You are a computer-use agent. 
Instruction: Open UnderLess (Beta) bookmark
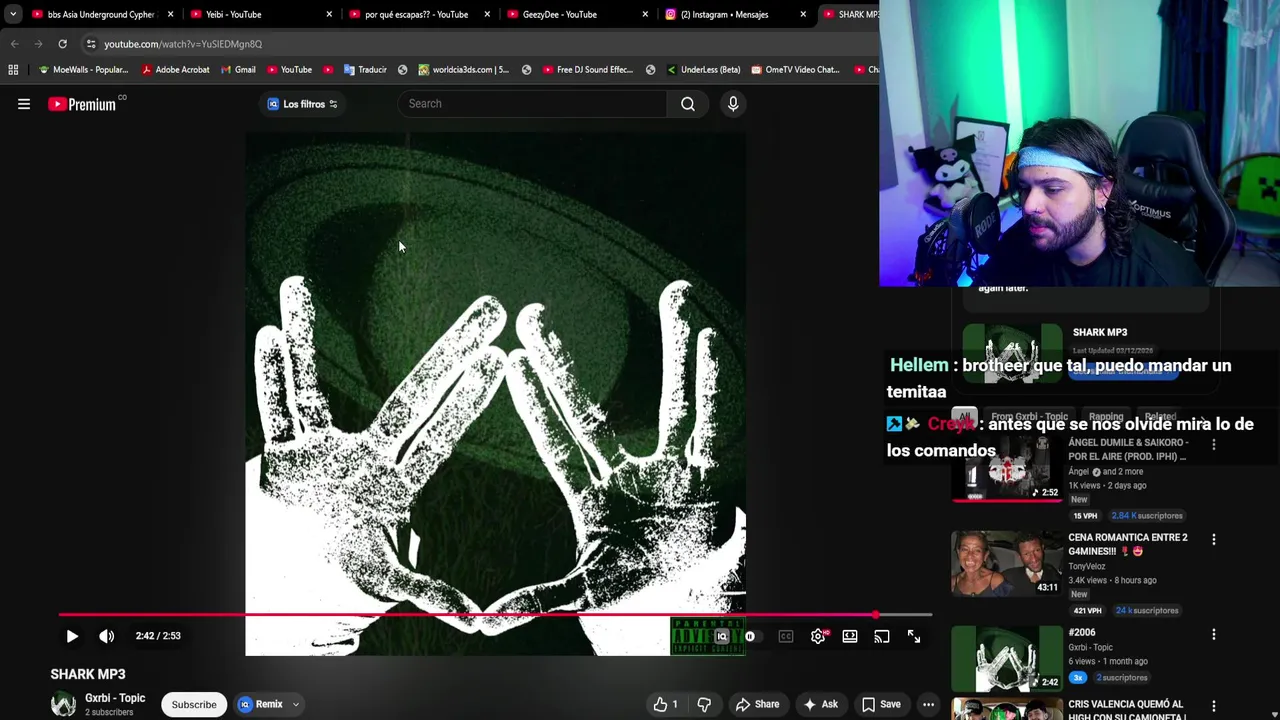(702, 70)
